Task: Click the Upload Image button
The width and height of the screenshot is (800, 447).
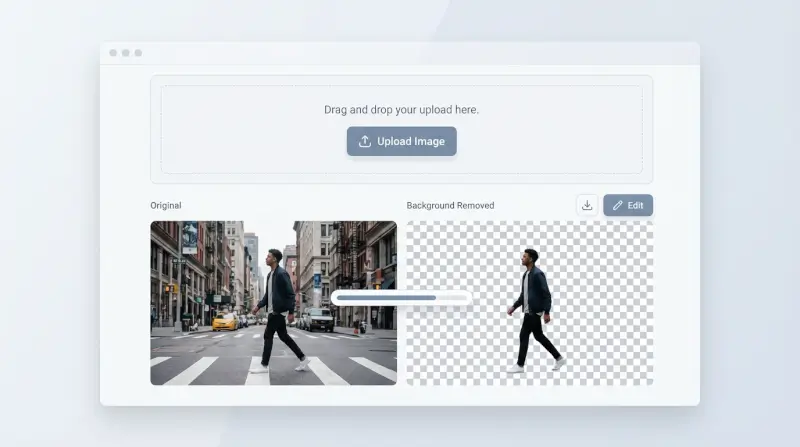Action: [402, 141]
